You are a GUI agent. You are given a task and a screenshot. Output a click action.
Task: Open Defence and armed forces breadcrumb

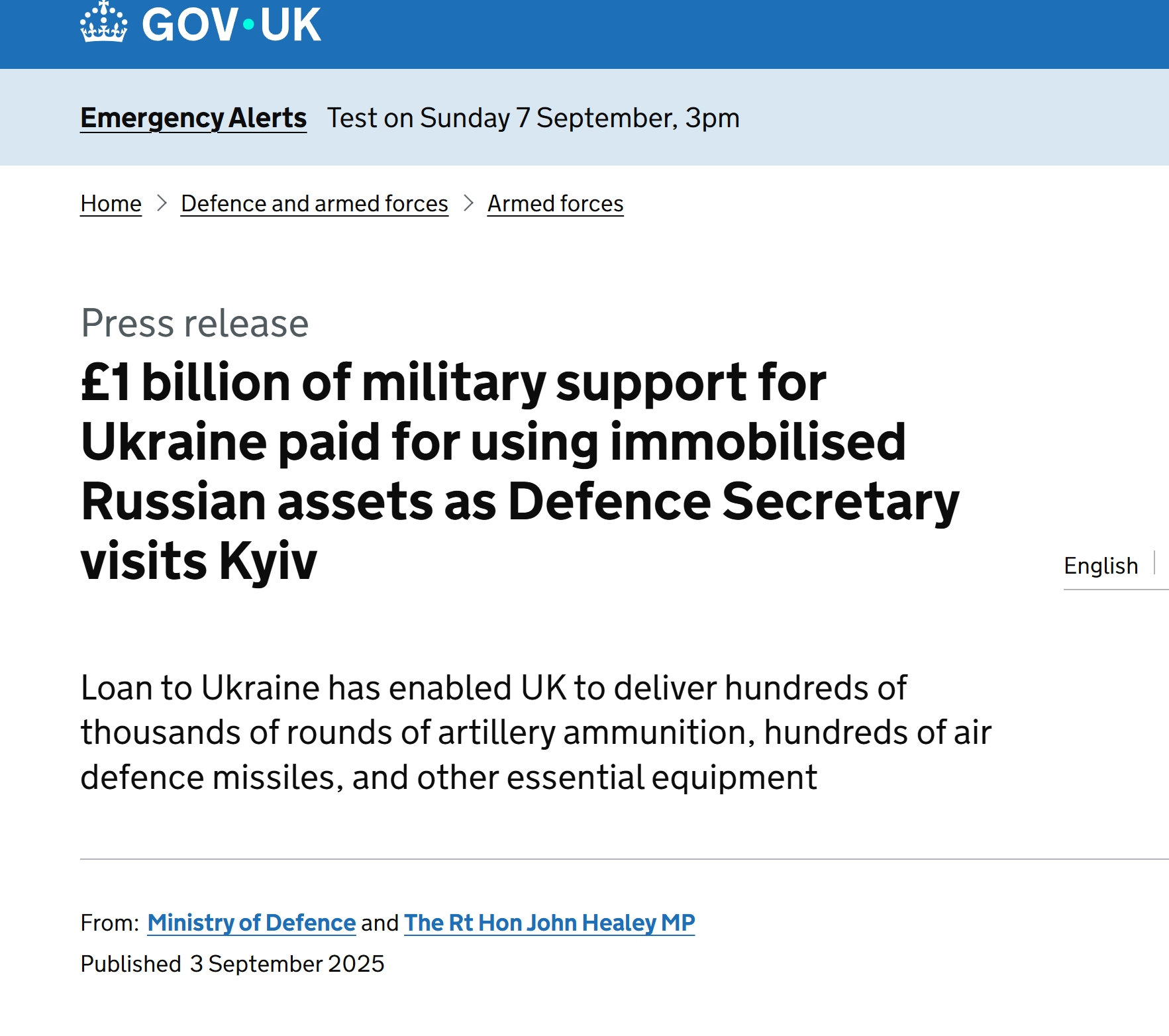(x=315, y=203)
